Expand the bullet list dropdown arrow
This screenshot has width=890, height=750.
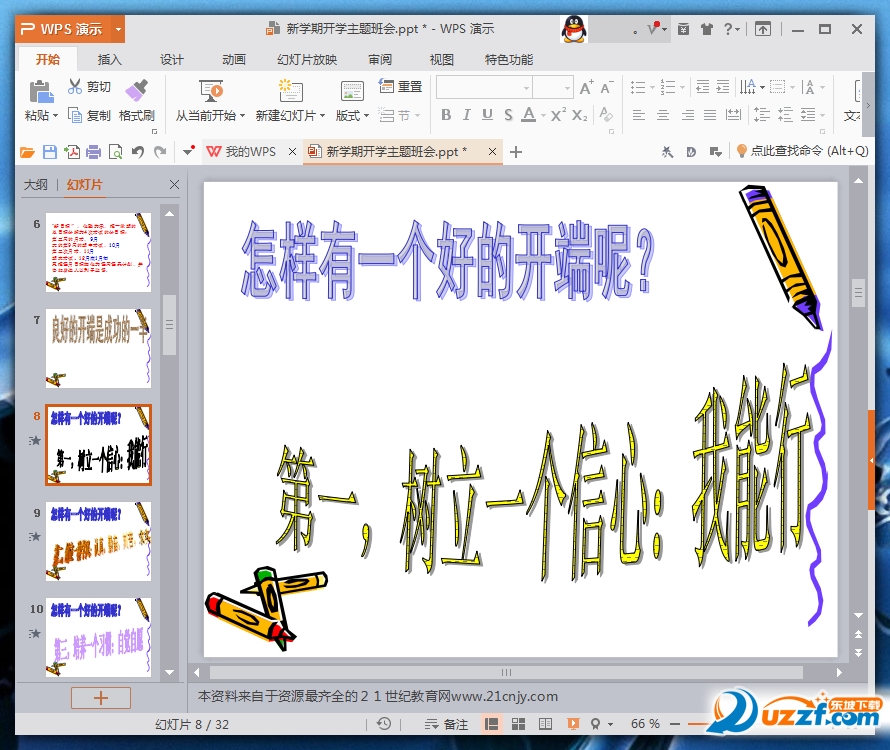pos(652,87)
